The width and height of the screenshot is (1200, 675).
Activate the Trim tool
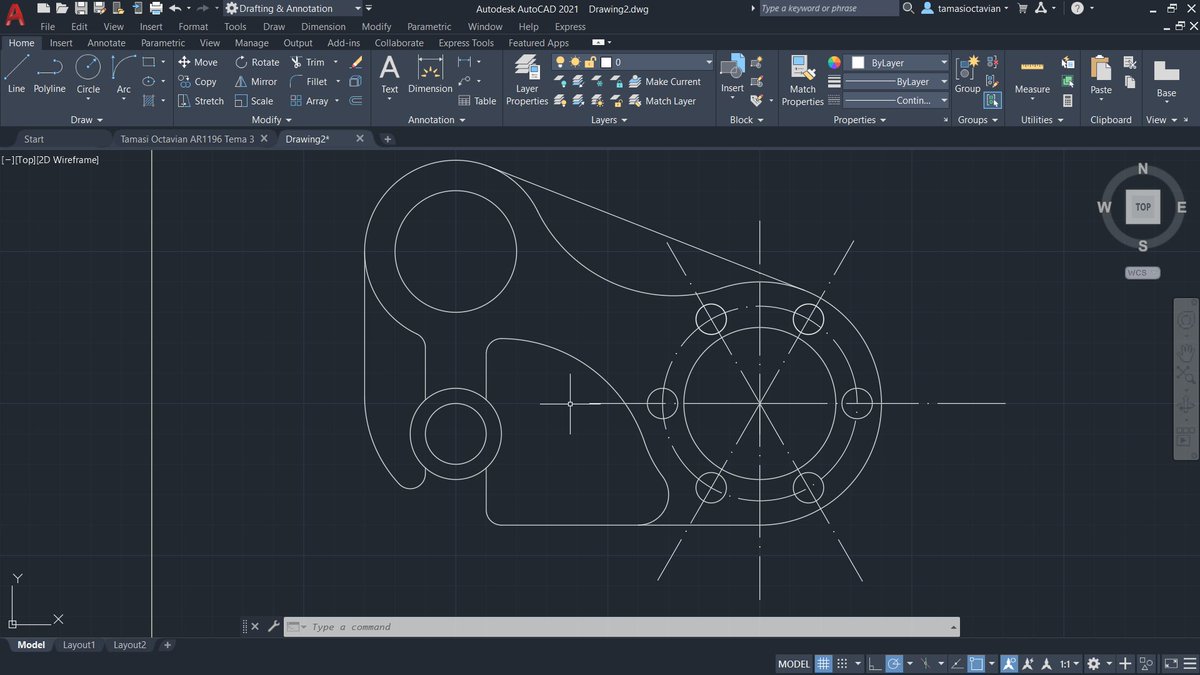click(x=308, y=62)
